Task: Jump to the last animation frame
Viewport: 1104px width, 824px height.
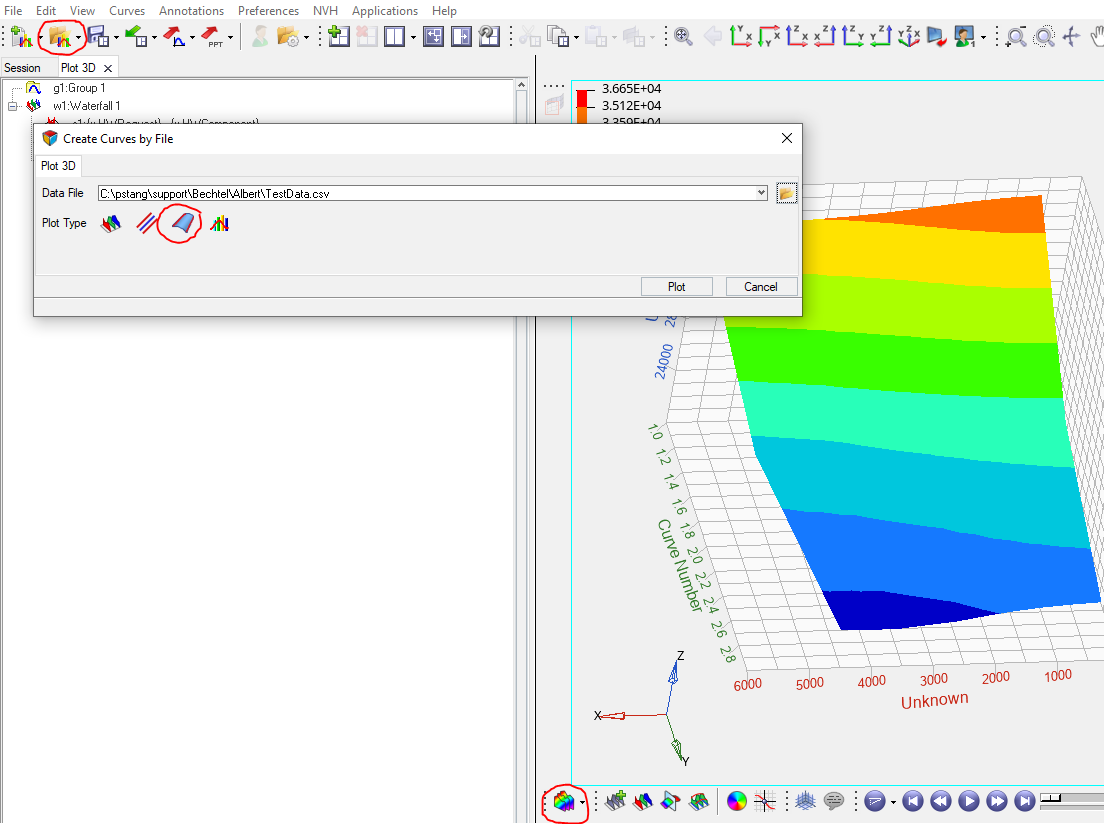Action: coord(1025,801)
